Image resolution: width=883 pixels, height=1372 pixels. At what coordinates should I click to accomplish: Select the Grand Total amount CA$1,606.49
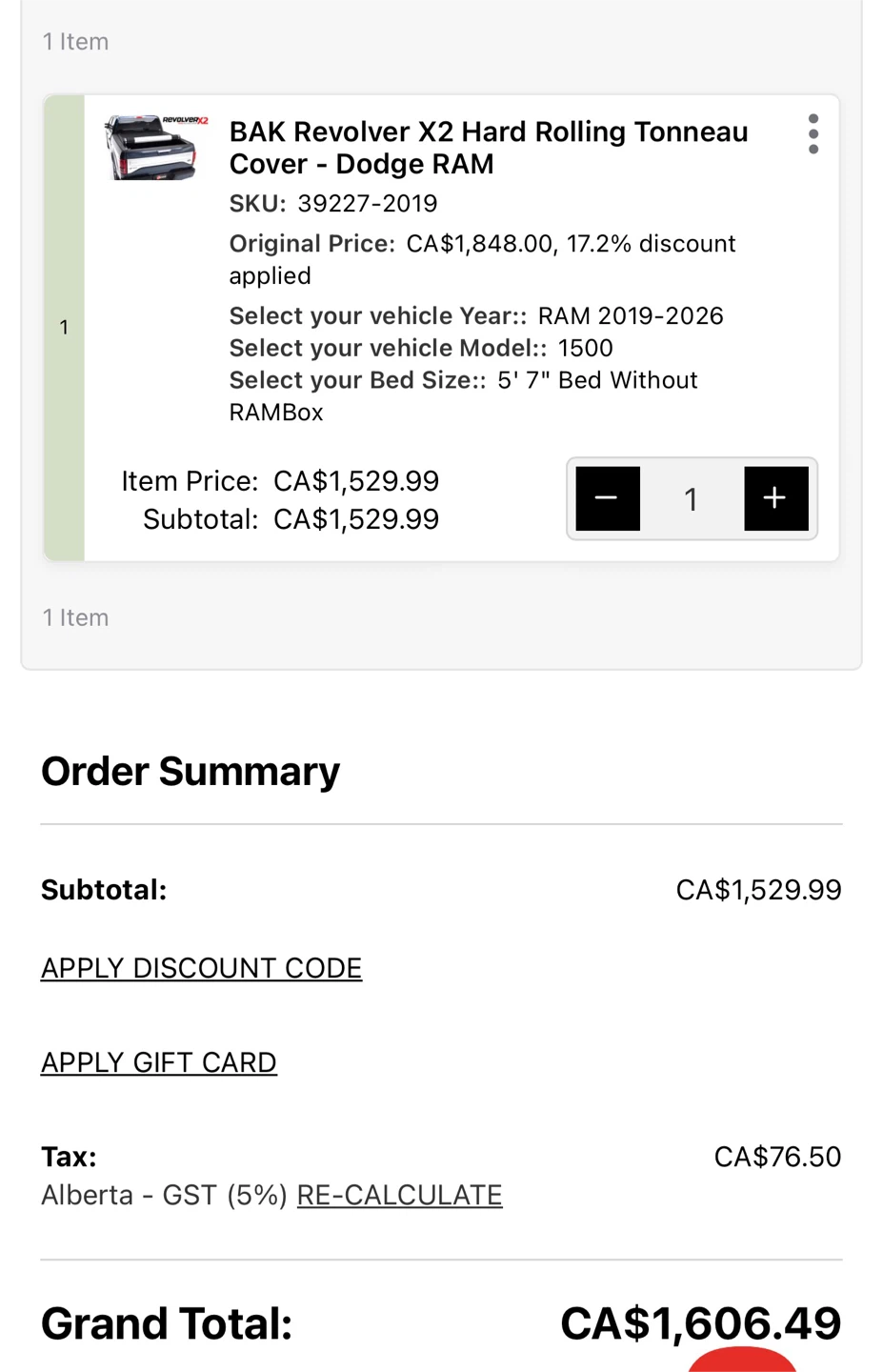[x=701, y=1323]
